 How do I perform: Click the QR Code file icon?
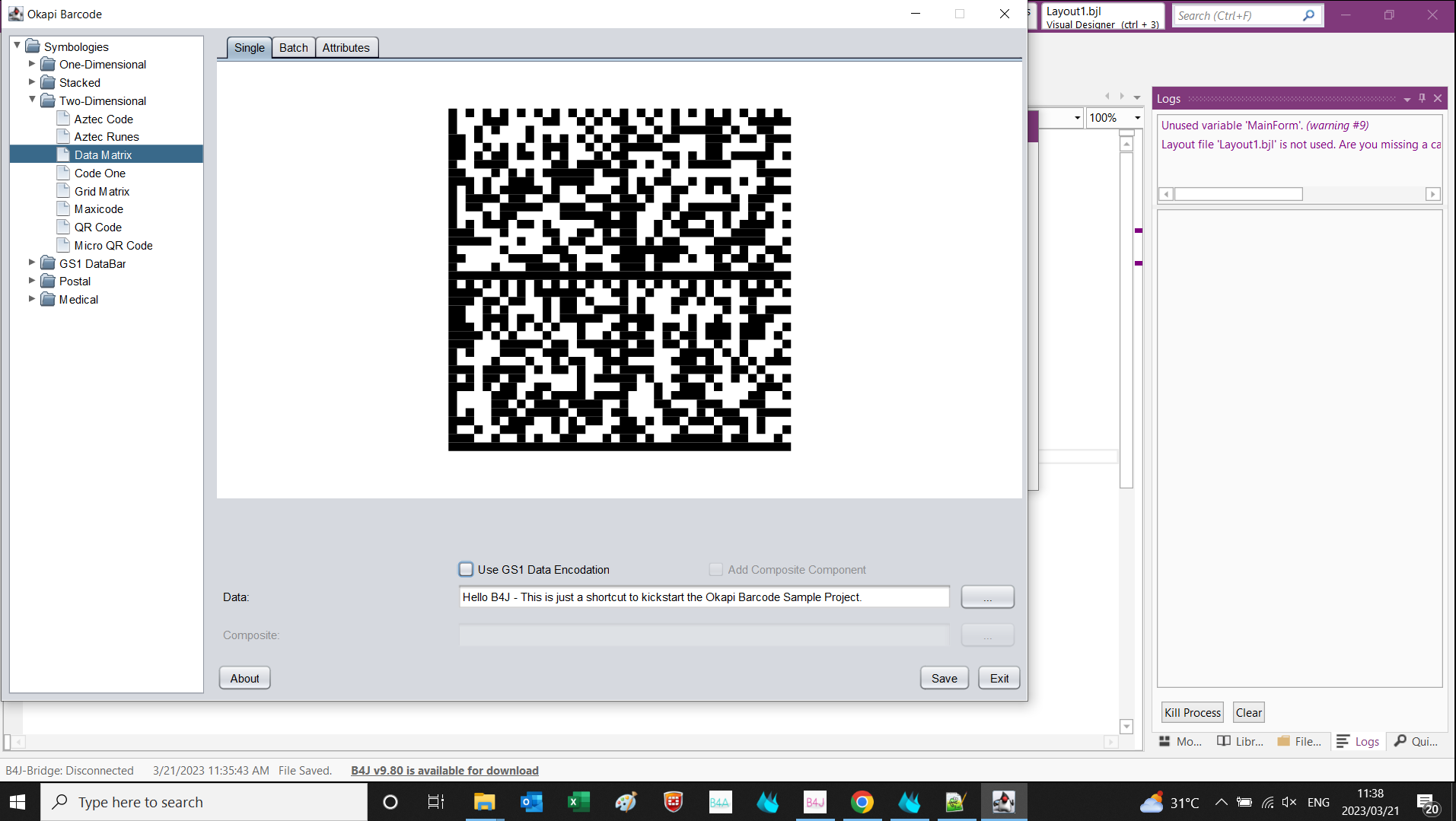click(63, 227)
